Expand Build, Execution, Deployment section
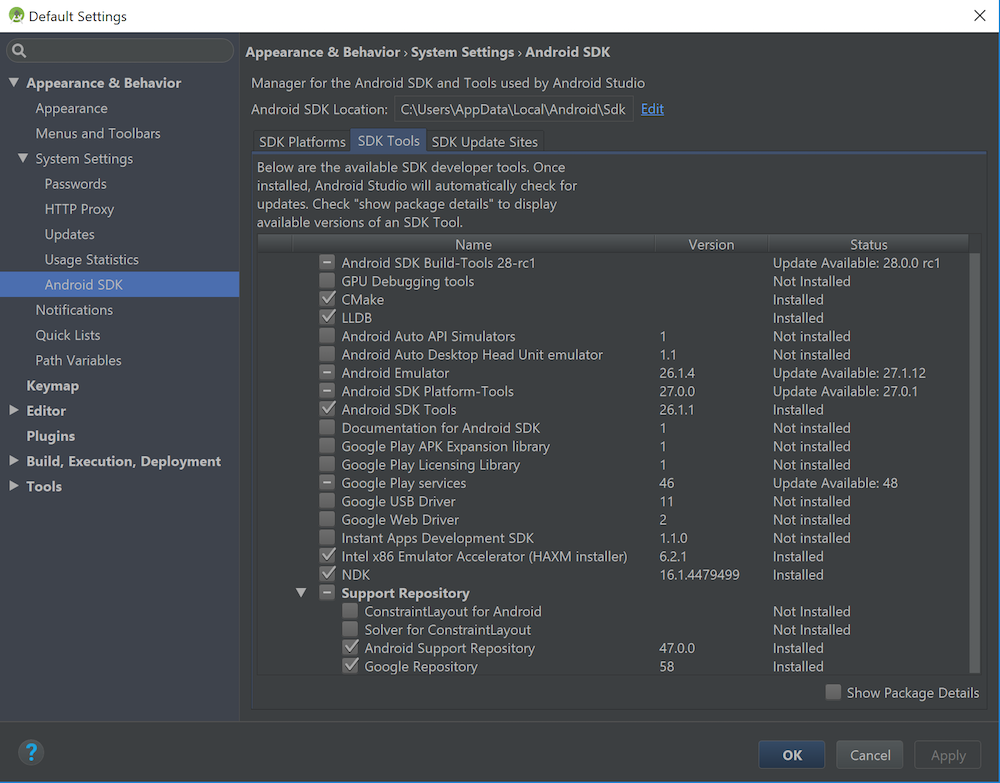This screenshot has height=783, width=1000. pos(14,461)
